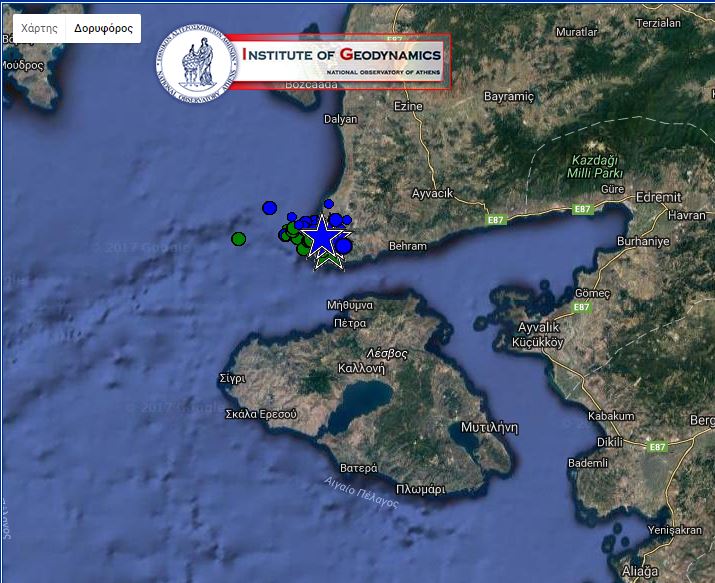715x583 pixels.
Task: Click the Yenişakran label
Action: (x=674, y=530)
